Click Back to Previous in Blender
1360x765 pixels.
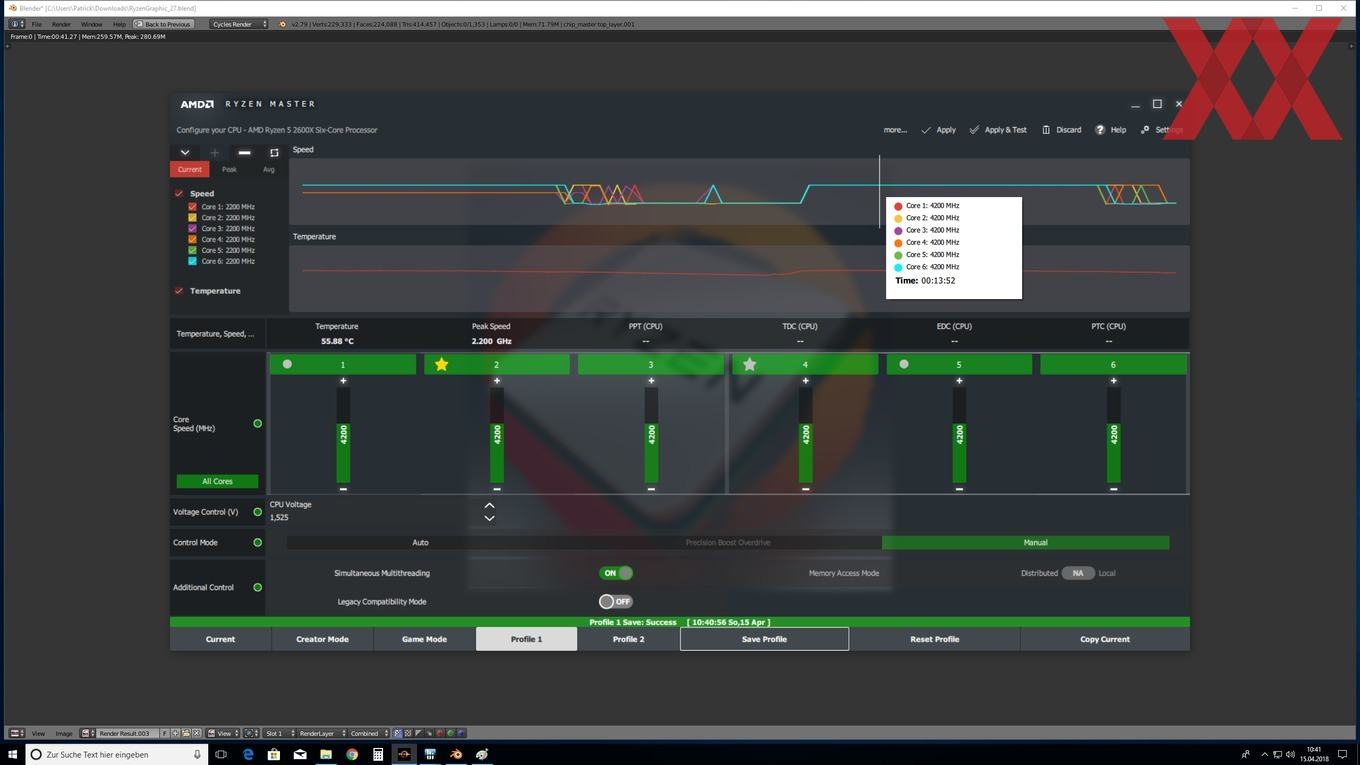click(163, 24)
